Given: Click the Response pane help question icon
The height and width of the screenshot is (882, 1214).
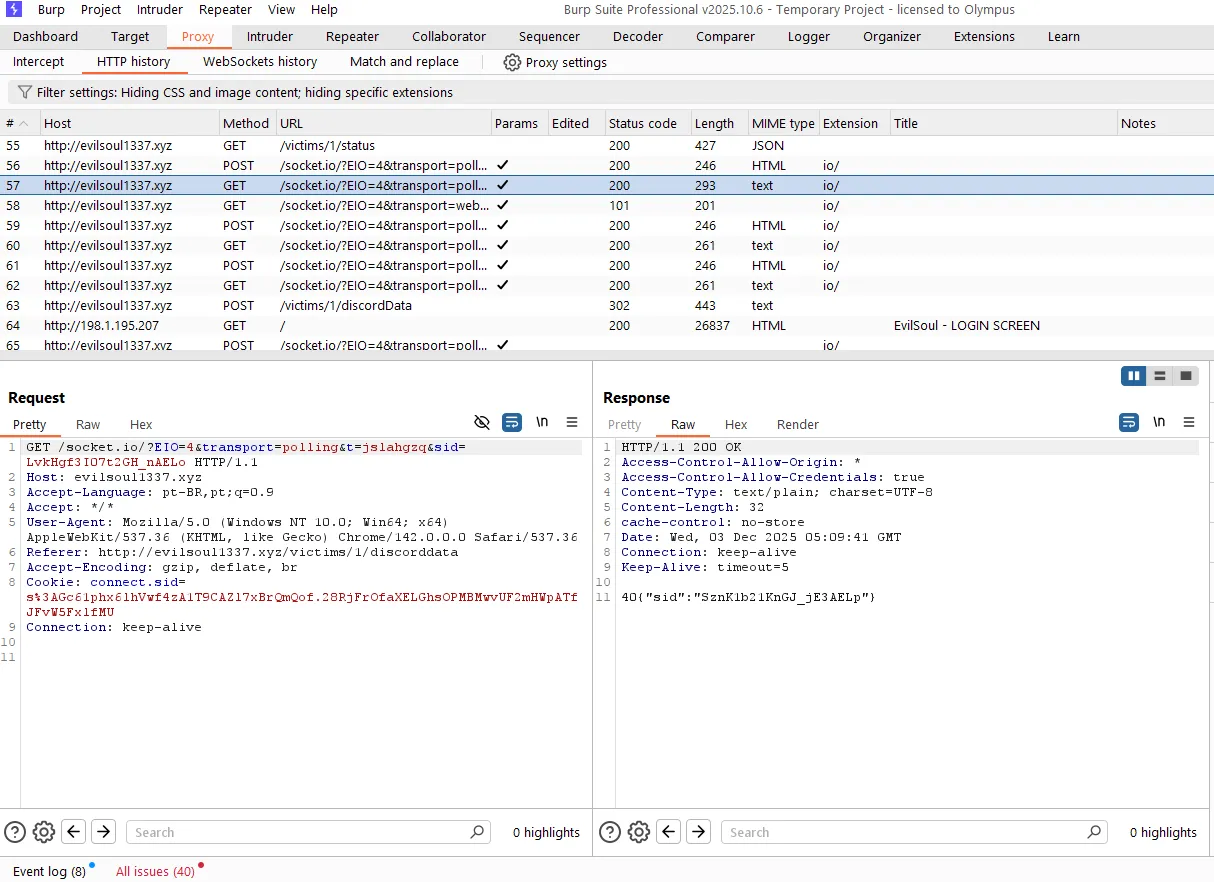Looking at the screenshot, I should tap(610, 832).
